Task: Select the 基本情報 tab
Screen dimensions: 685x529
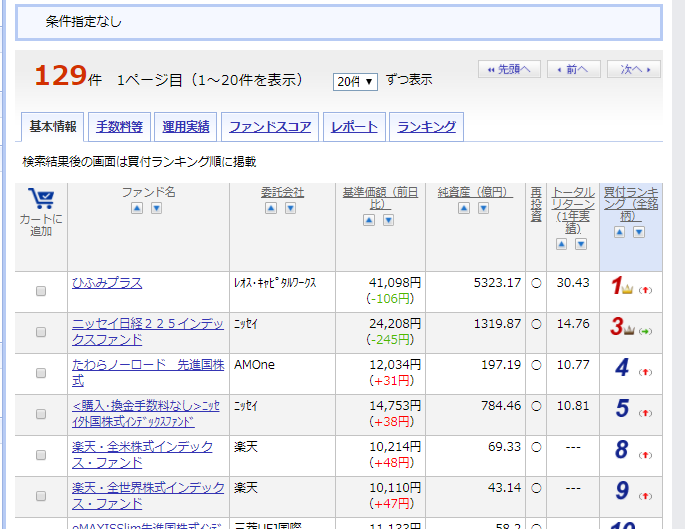Action: (53, 127)
